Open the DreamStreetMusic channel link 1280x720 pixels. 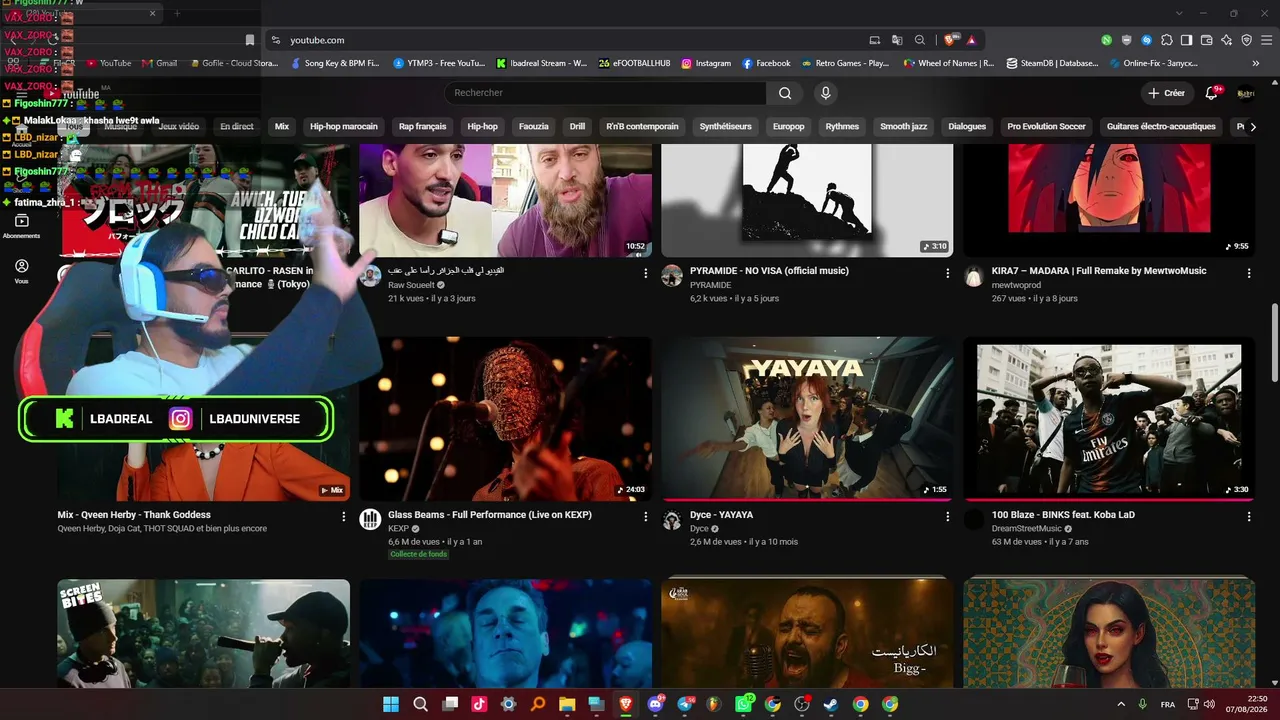pyautogui.click(x=1027, y=529)
